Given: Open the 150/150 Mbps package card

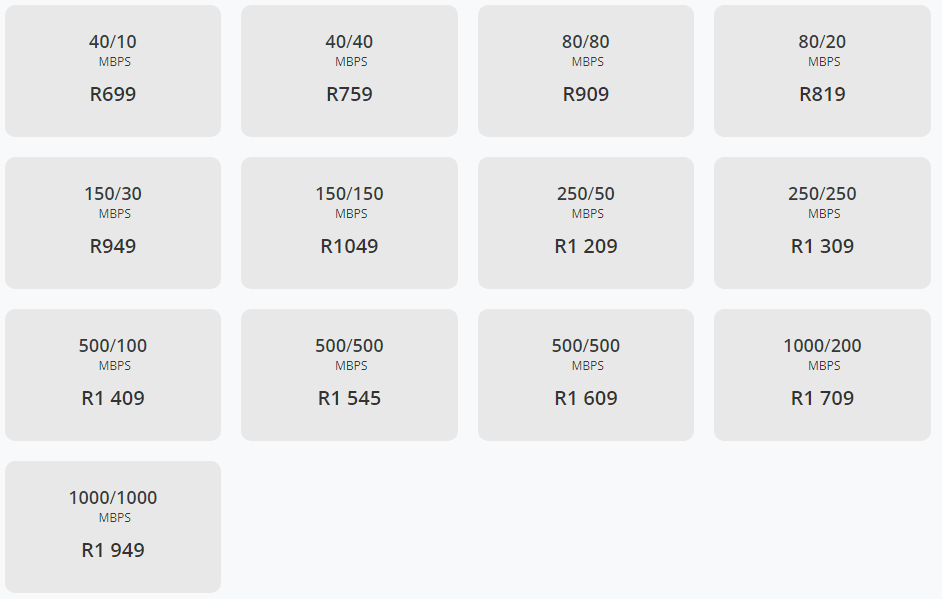Looking at the screenshot, I should pyautogui.click(x=349, y=222).
